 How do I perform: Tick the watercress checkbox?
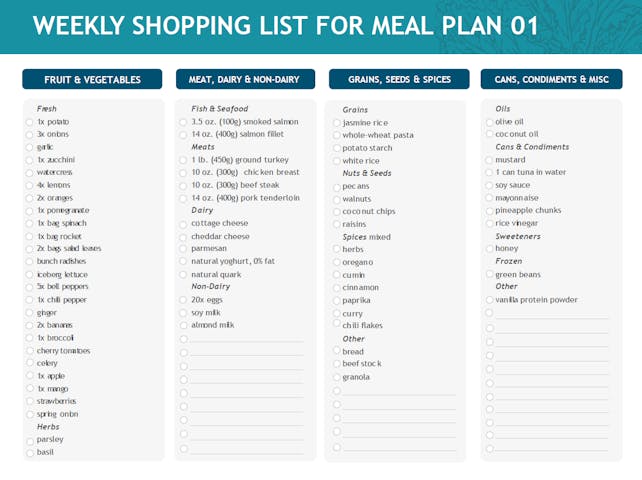(x=30, y=172)
